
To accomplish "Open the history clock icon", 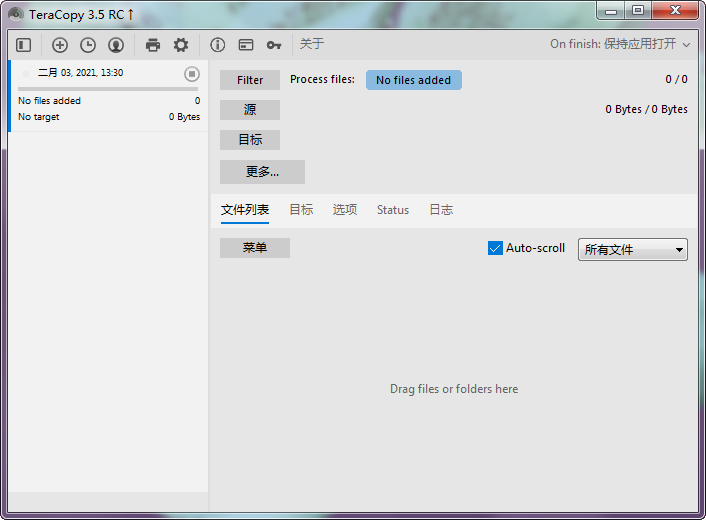I will coord(88,45).
